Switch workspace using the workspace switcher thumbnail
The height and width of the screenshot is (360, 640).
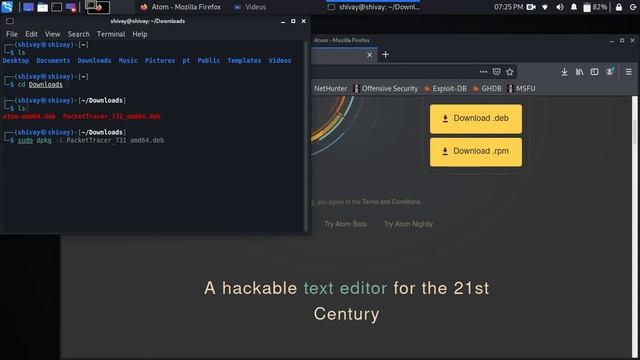point(97,7)
